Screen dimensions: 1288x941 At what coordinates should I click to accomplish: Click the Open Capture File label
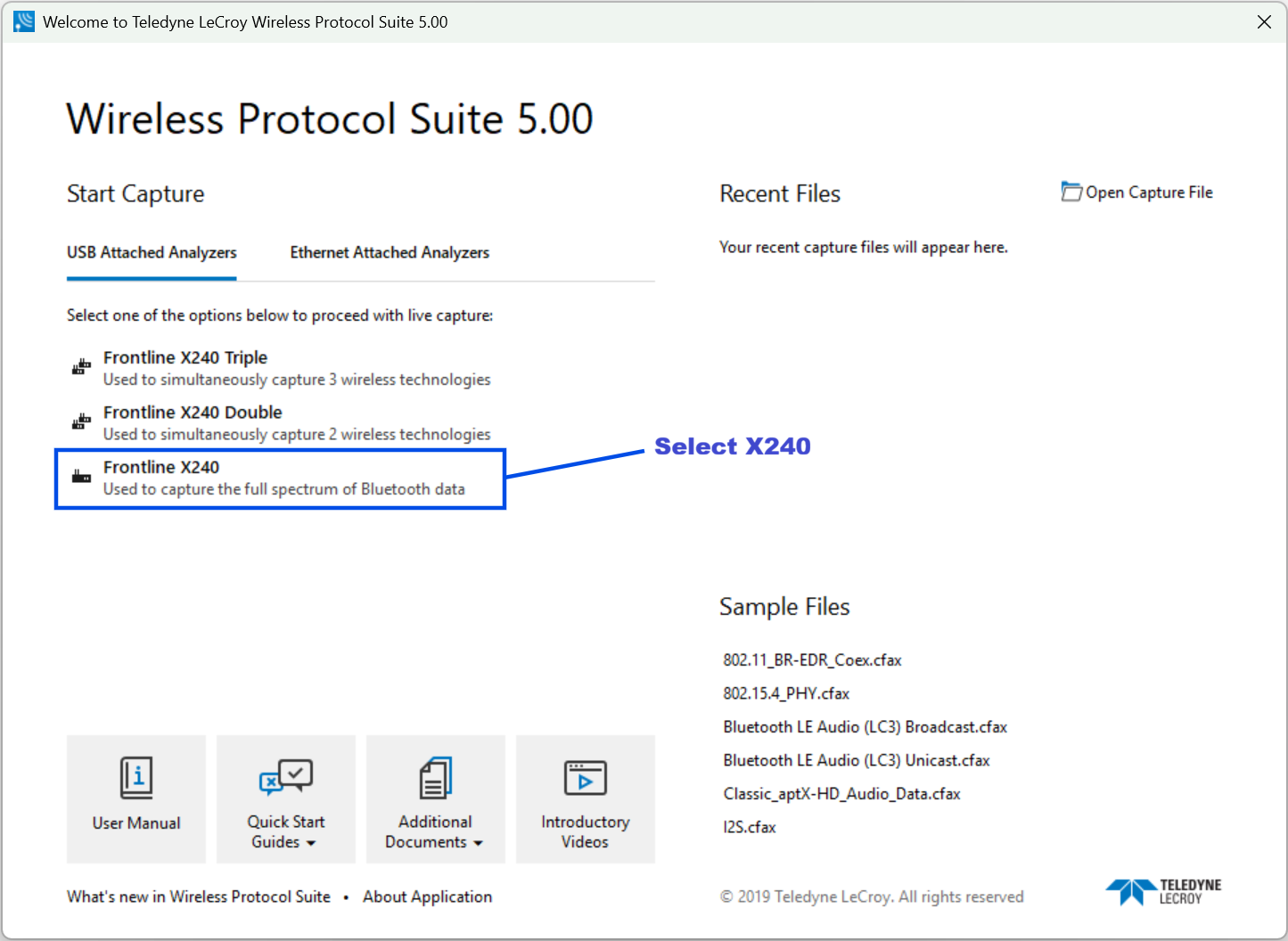coord(1149,192)
